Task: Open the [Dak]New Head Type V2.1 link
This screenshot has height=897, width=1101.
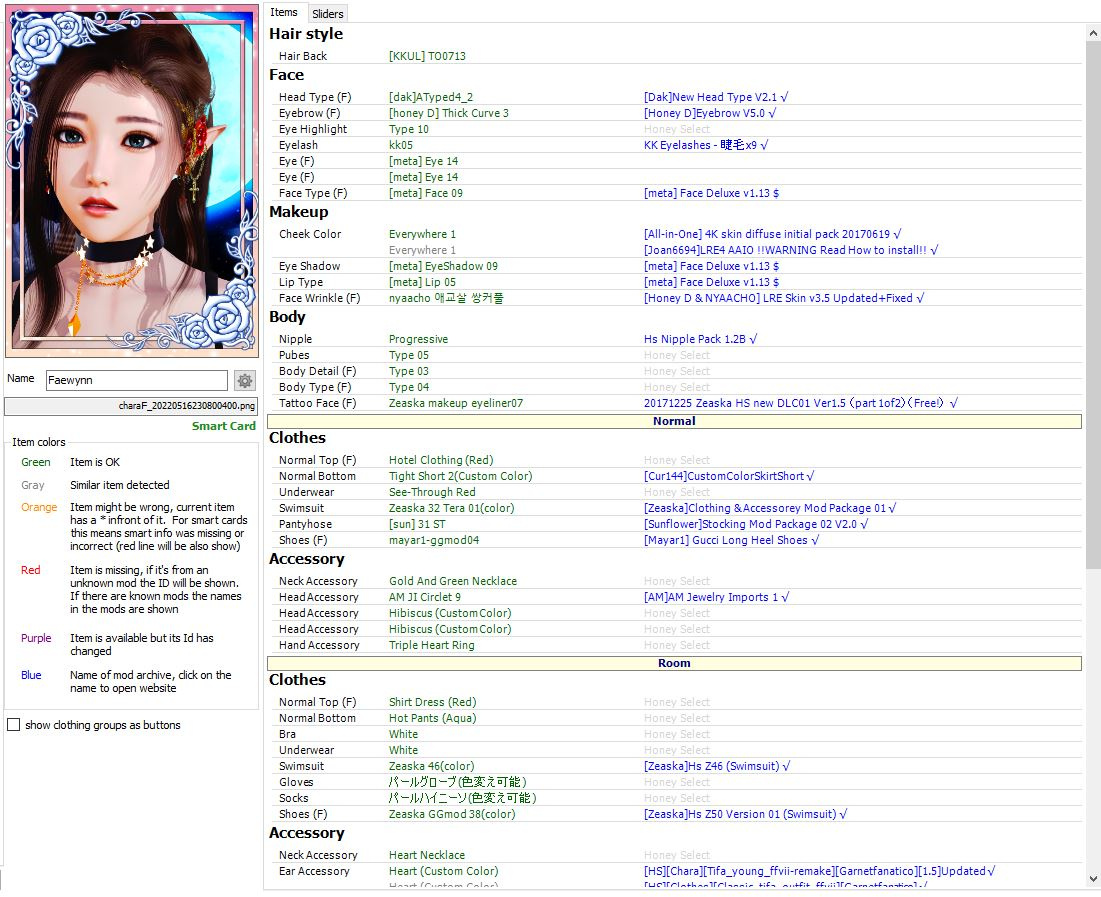Action: pos(716,97)
